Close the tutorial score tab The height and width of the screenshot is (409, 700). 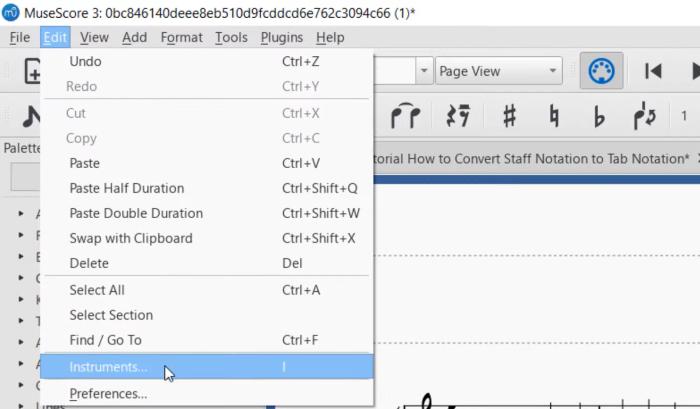pos(696,158)
